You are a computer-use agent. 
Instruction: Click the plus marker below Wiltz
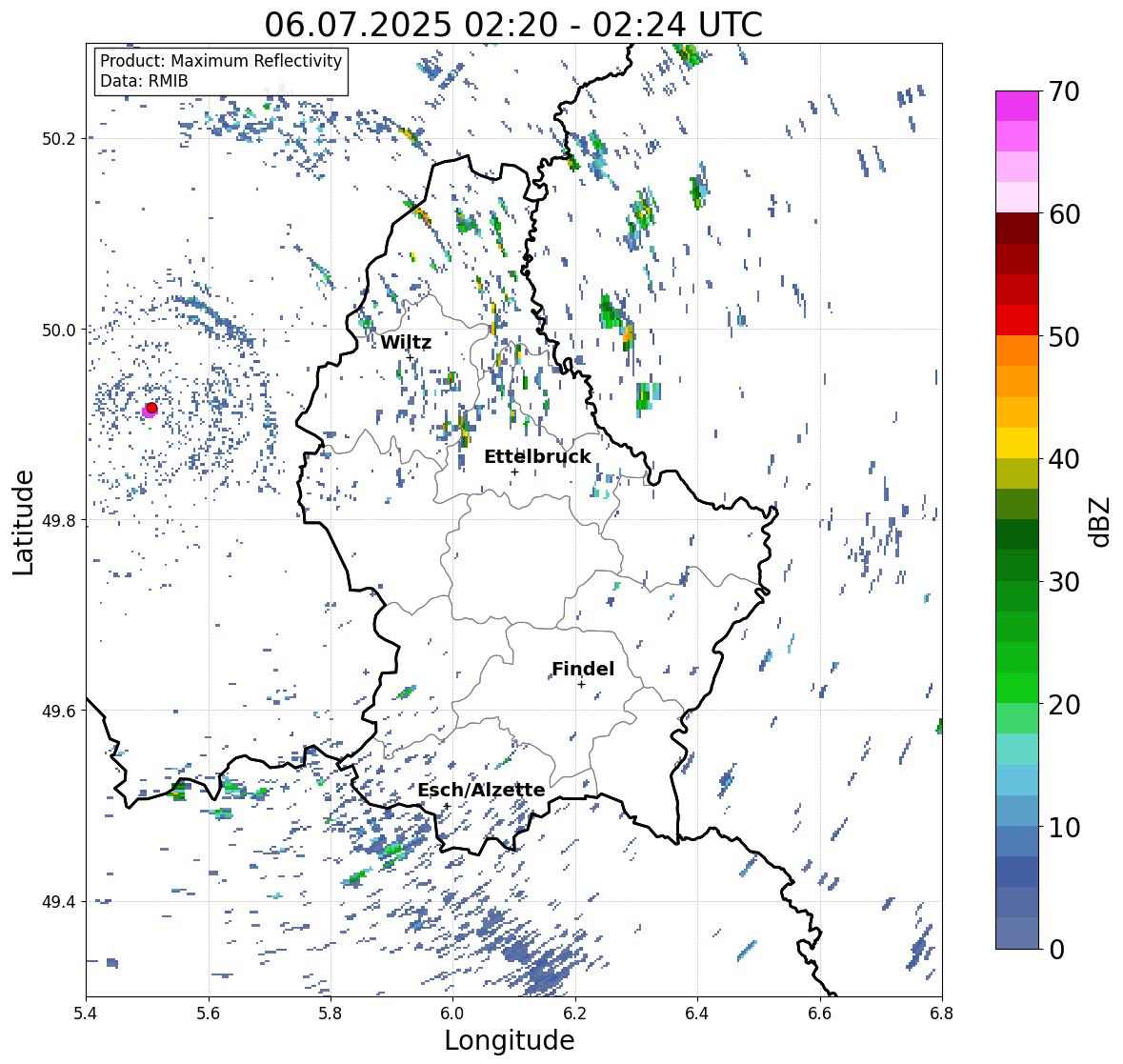(410, 357)
